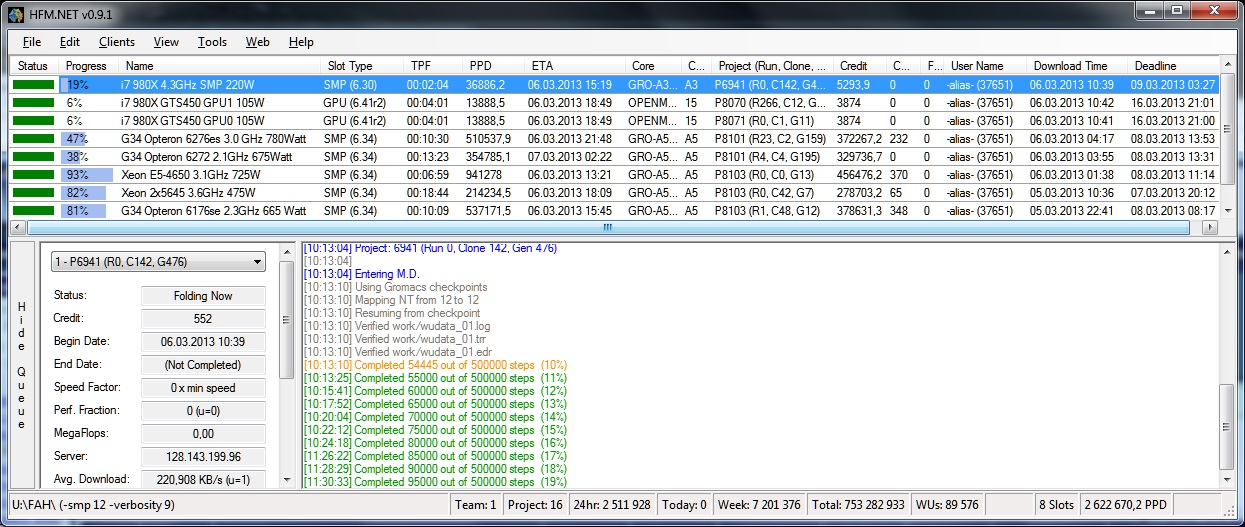Select the i7 980X GTS450 GPU0 105W row
The width and height of the screenshot is (1245, 527).
[x=614, y=120]
